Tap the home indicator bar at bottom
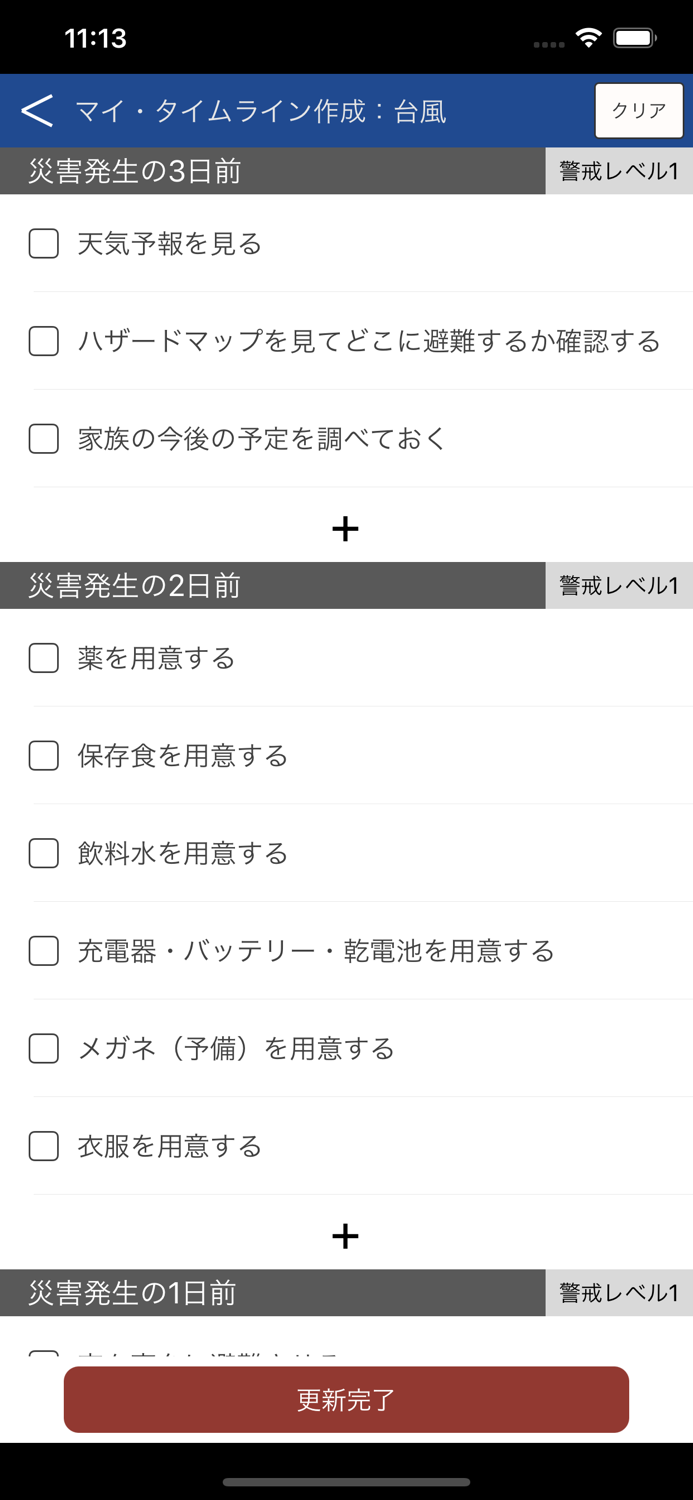 346,1479
